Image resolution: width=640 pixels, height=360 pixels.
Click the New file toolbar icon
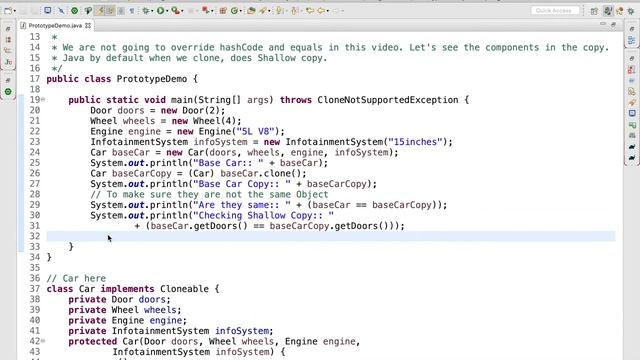click(x=7, y=11)
